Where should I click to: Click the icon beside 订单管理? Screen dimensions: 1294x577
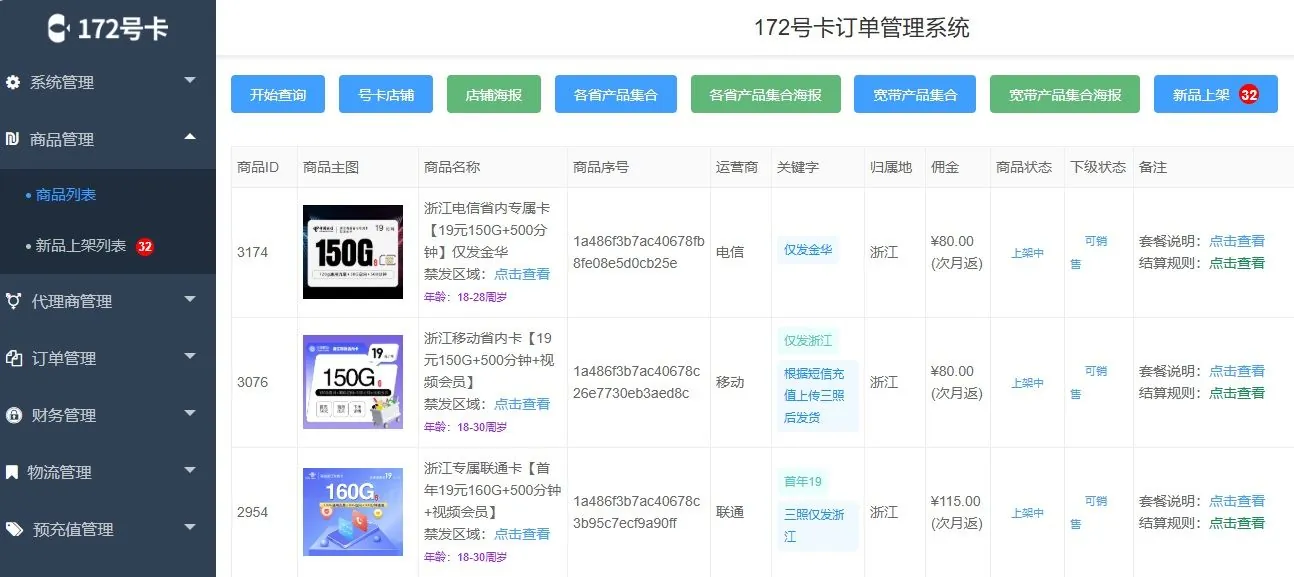point(13,358)
